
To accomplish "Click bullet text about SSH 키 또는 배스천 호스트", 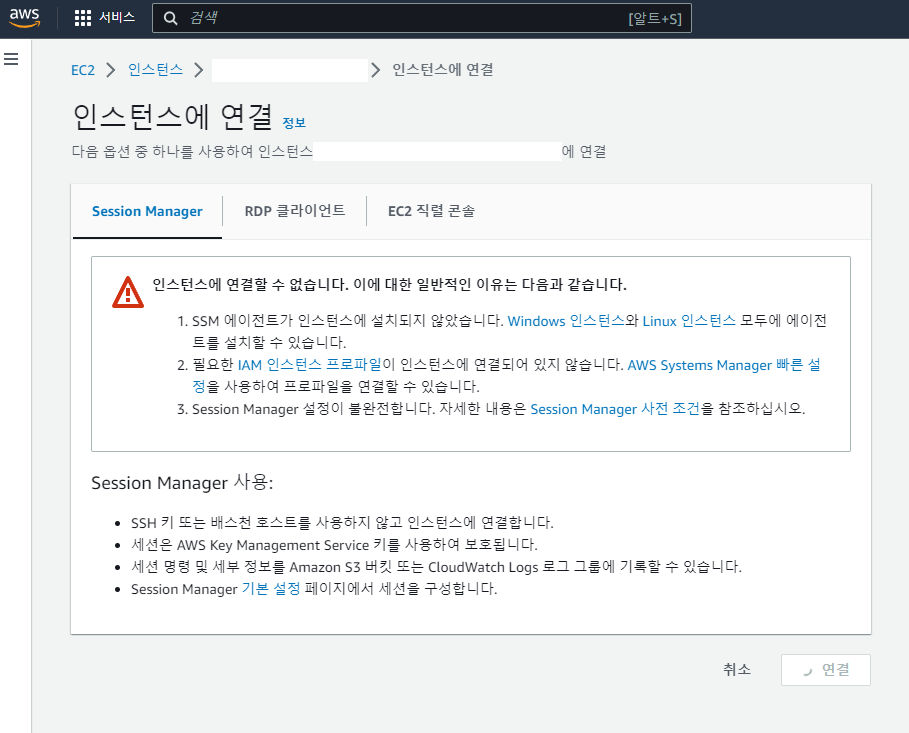I will (342, 522).
